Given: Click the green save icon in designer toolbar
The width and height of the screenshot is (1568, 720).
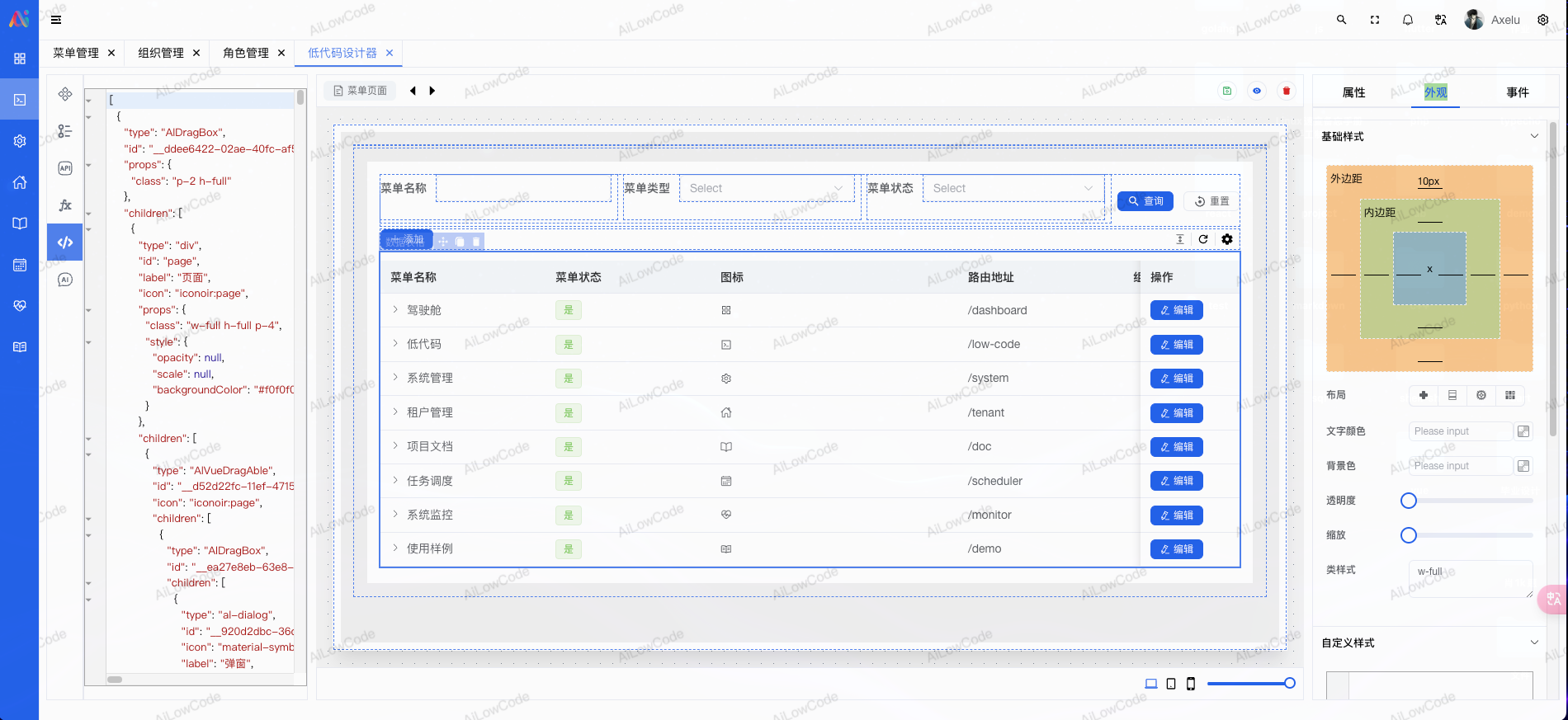Looking at the screenshot, I should coord(1227,91).
